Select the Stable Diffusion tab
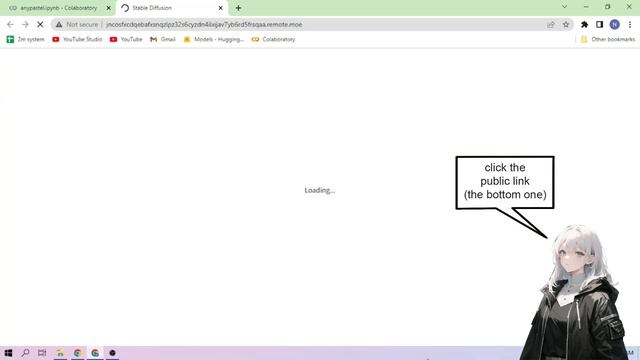The image size is (640, 360). tap(171, 8)
